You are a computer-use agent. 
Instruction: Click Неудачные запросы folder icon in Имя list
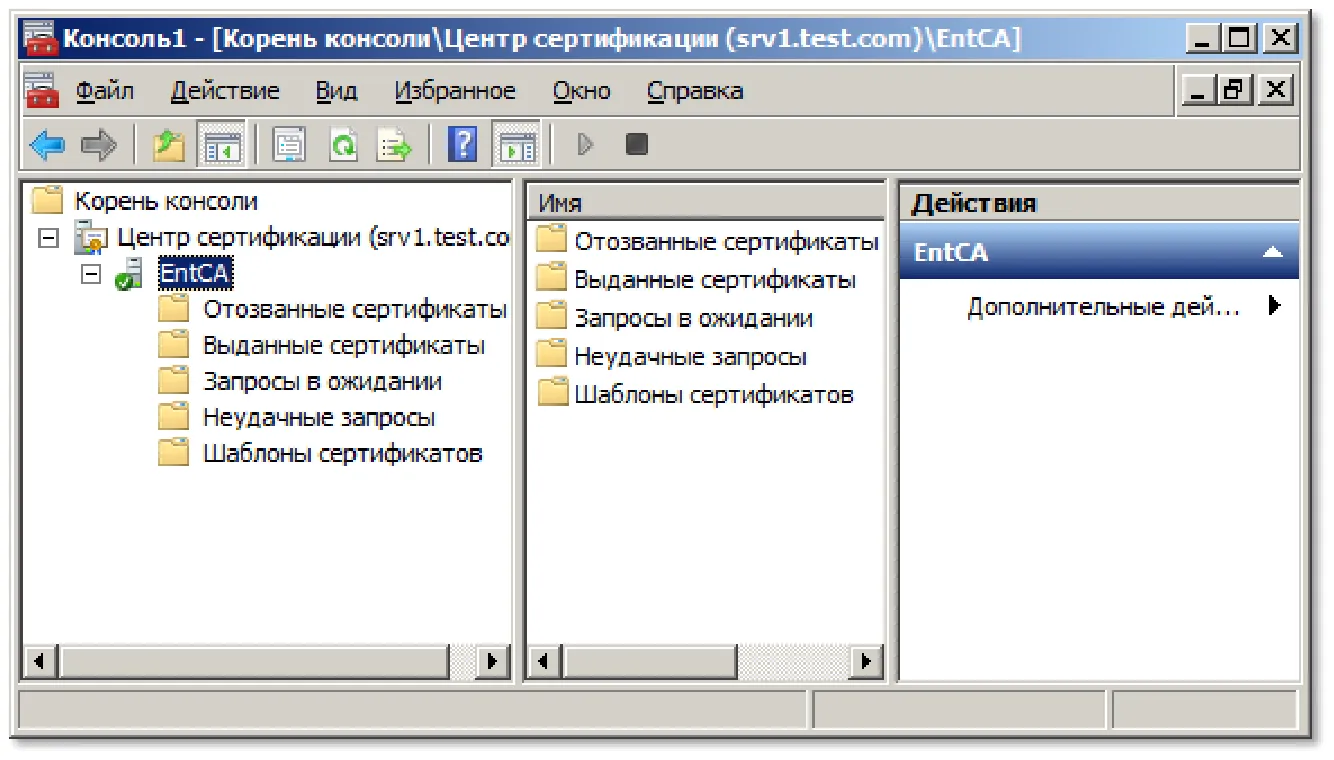(x=552, y=355)
